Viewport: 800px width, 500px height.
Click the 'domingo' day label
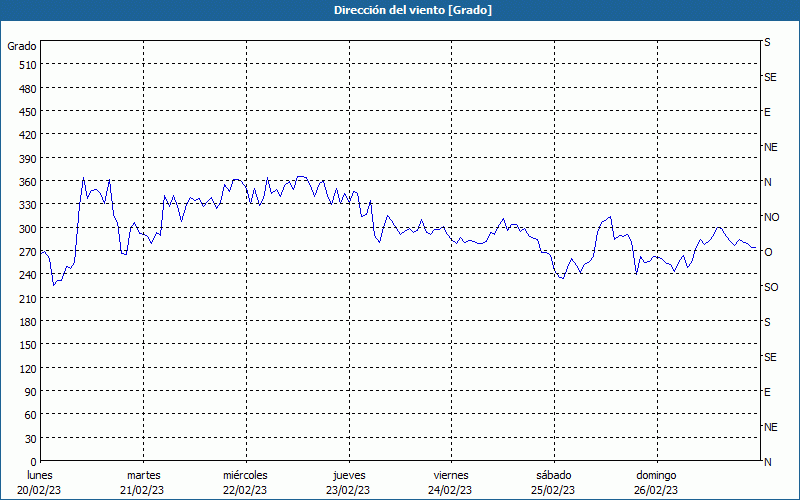click(656, 475)
